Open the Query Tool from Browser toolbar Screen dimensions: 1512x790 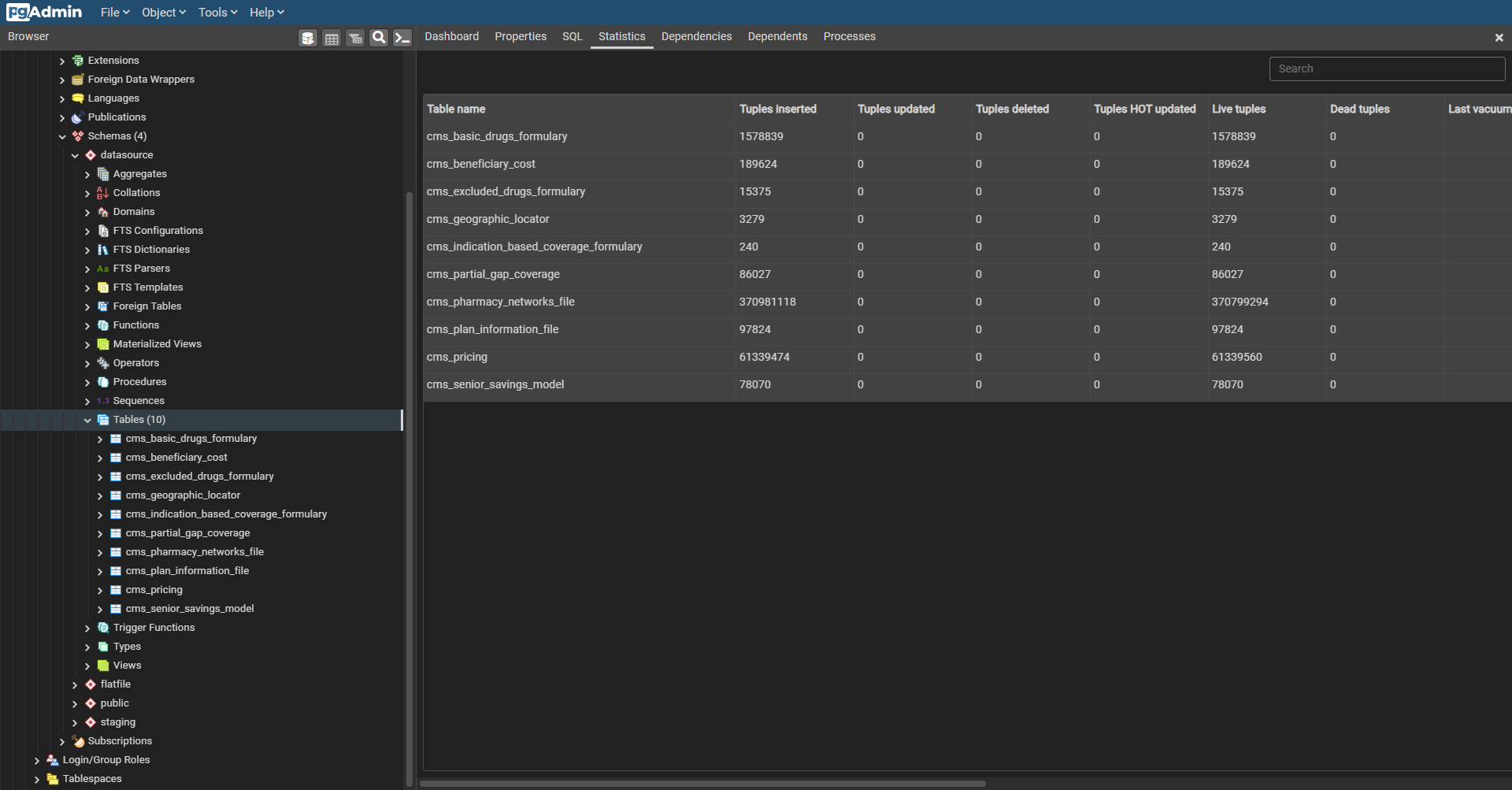point(308,38)
